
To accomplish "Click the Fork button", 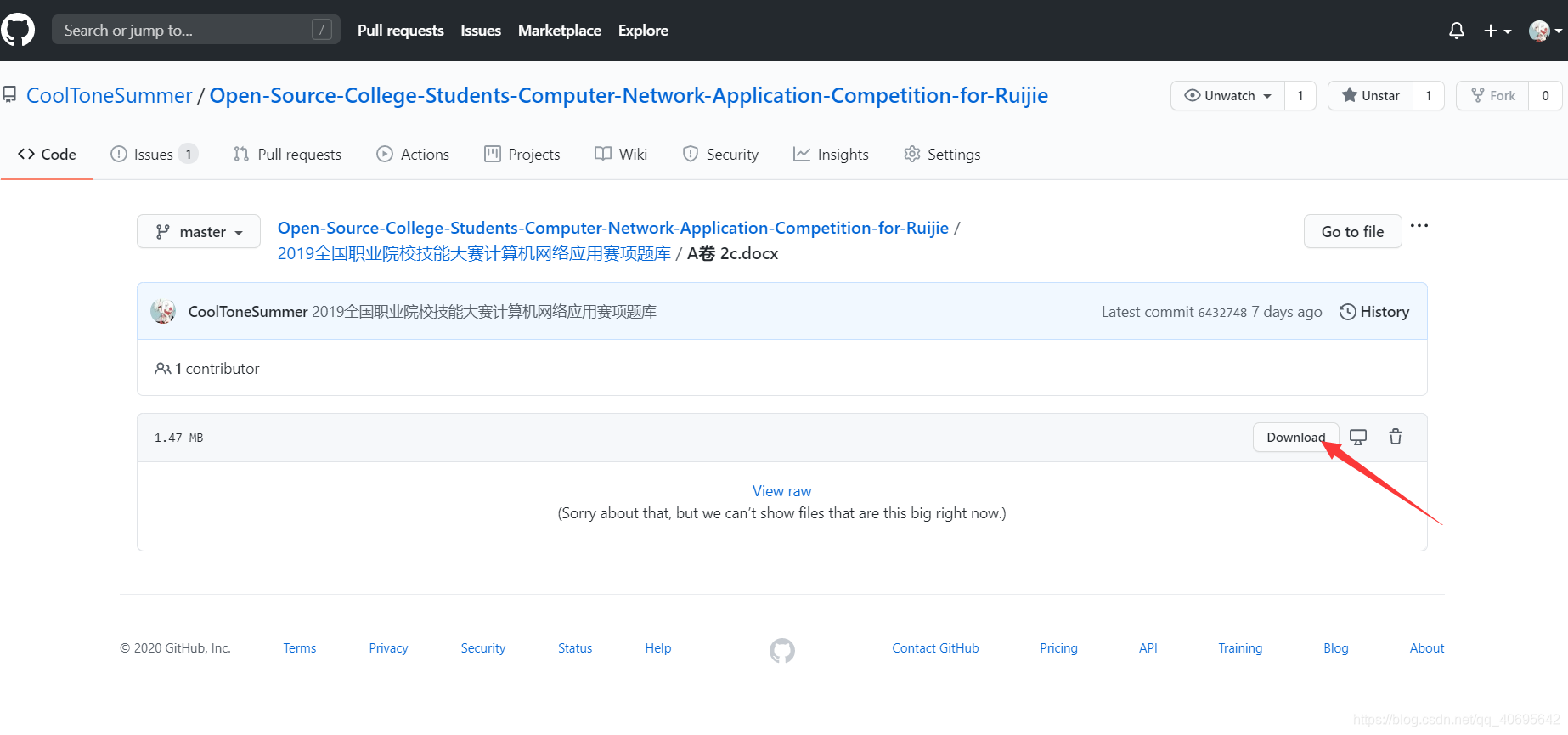I will tap(1493, 95).
